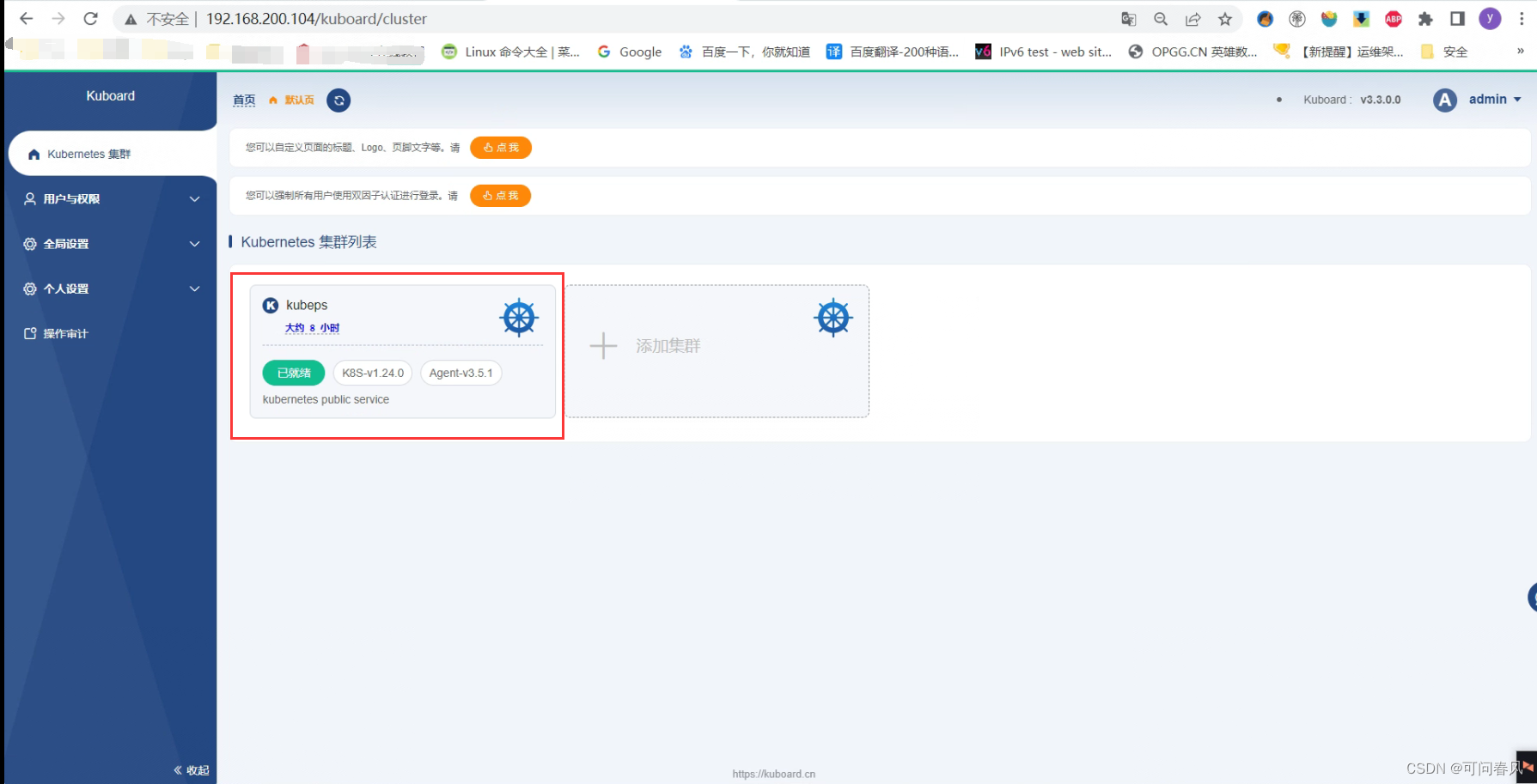Screen dimensions: 1537x784
Task: Open the kubeps cluster name
Action: click(x=307, y=305)
